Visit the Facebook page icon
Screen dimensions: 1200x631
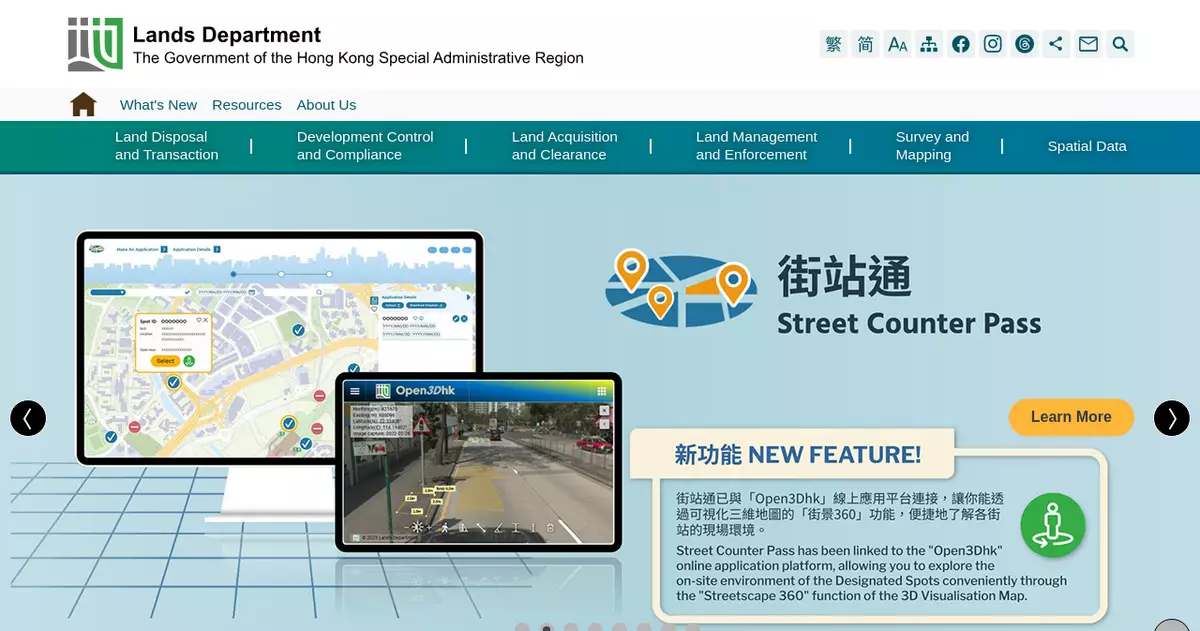(961, 44)
